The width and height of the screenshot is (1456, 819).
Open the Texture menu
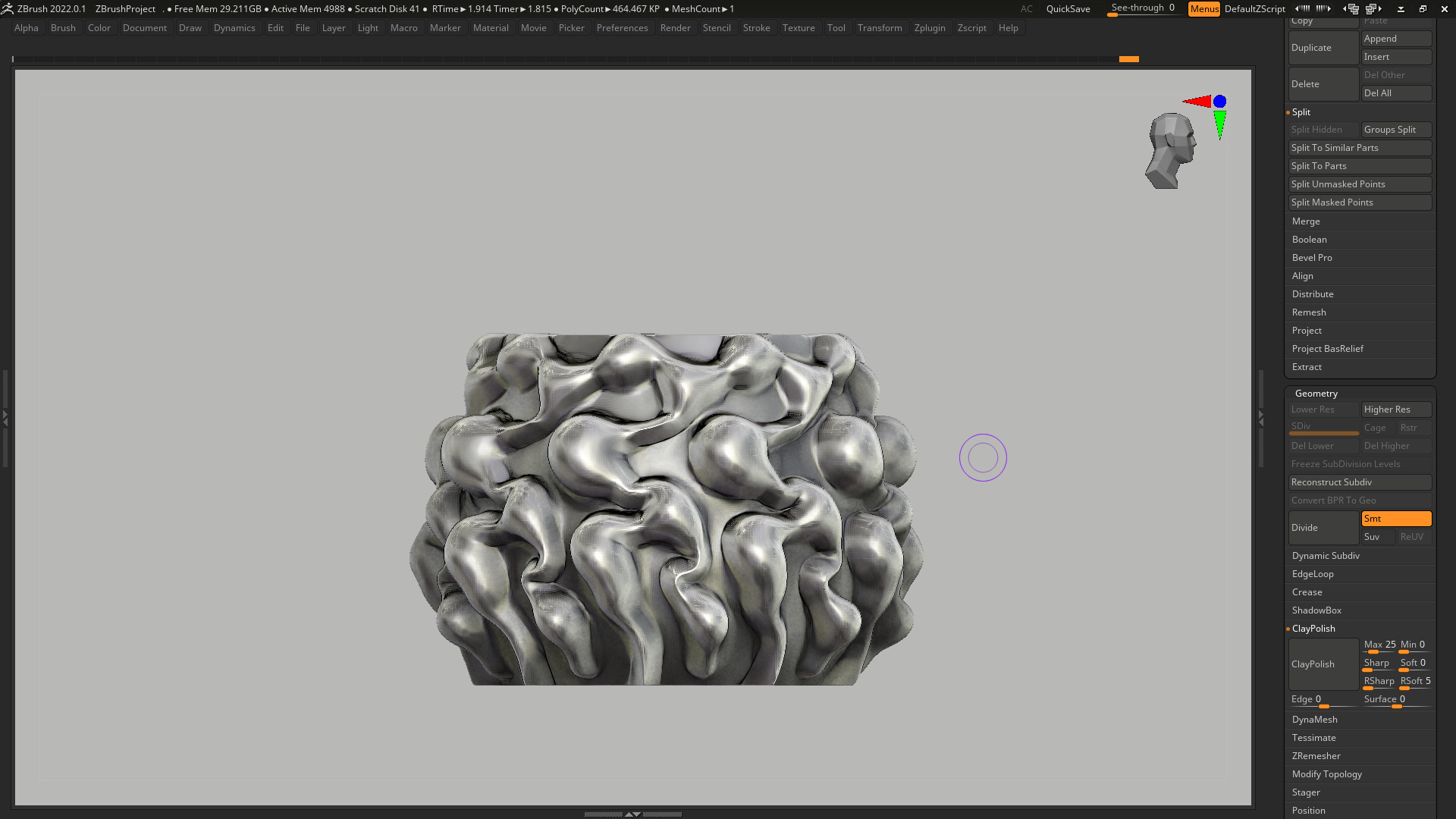799,28
